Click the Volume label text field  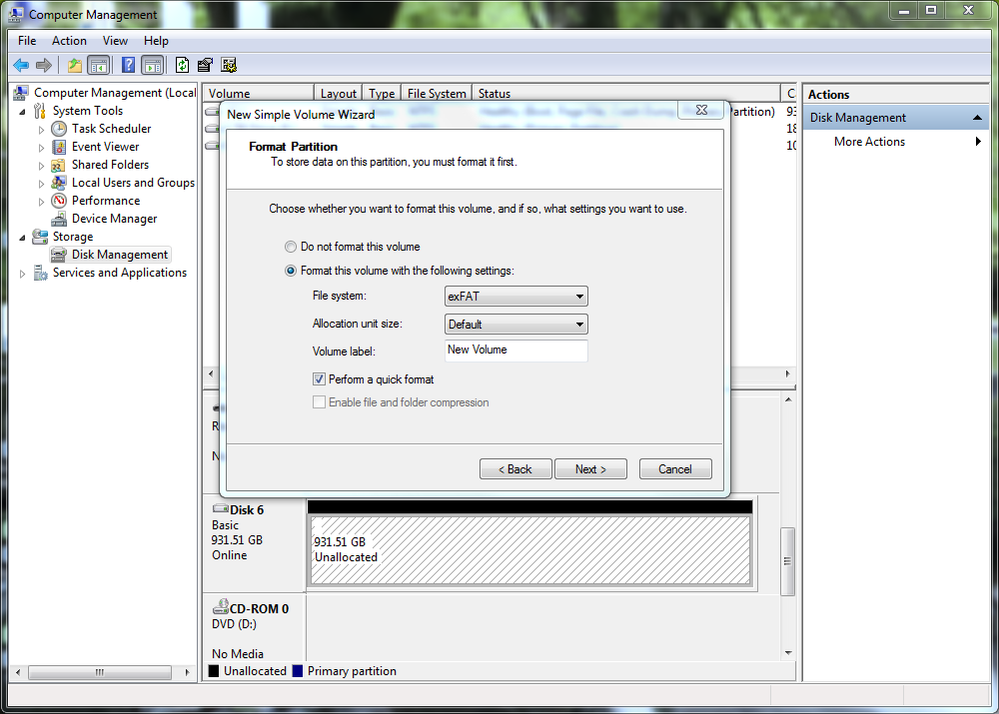click(x=515, y=351)
